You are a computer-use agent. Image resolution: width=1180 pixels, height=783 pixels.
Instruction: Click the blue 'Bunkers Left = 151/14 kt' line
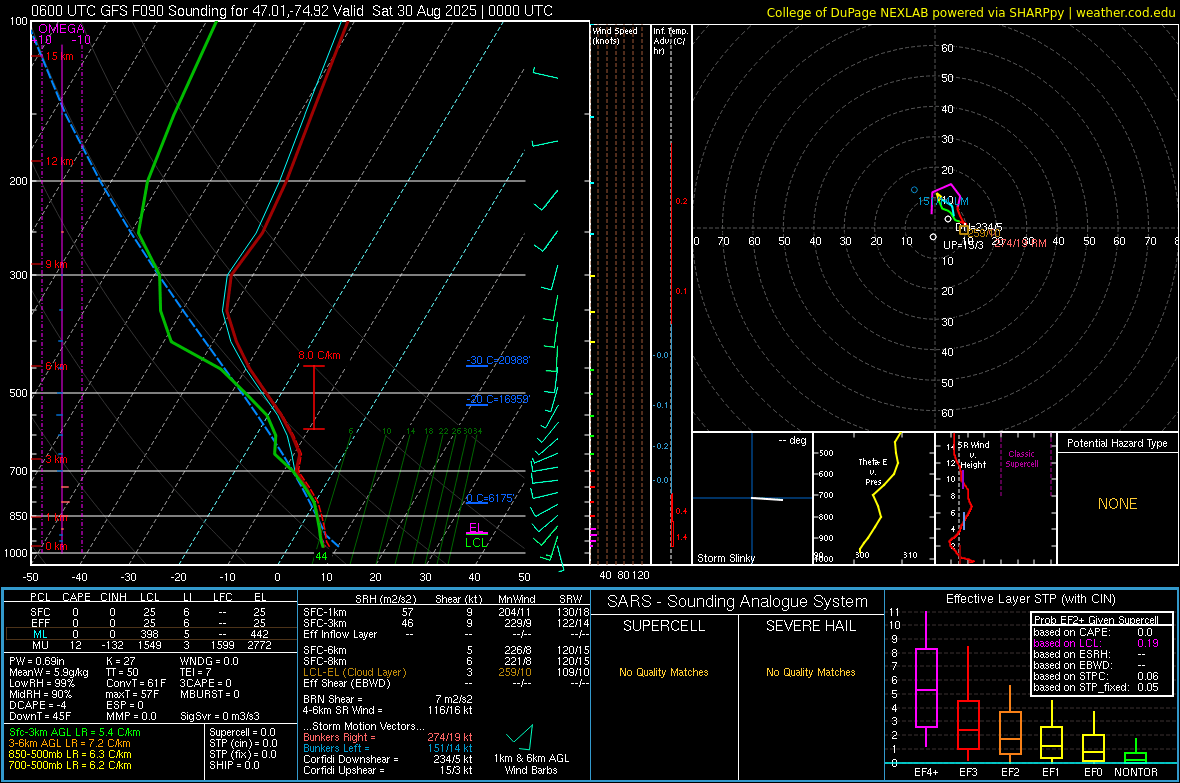388,748
